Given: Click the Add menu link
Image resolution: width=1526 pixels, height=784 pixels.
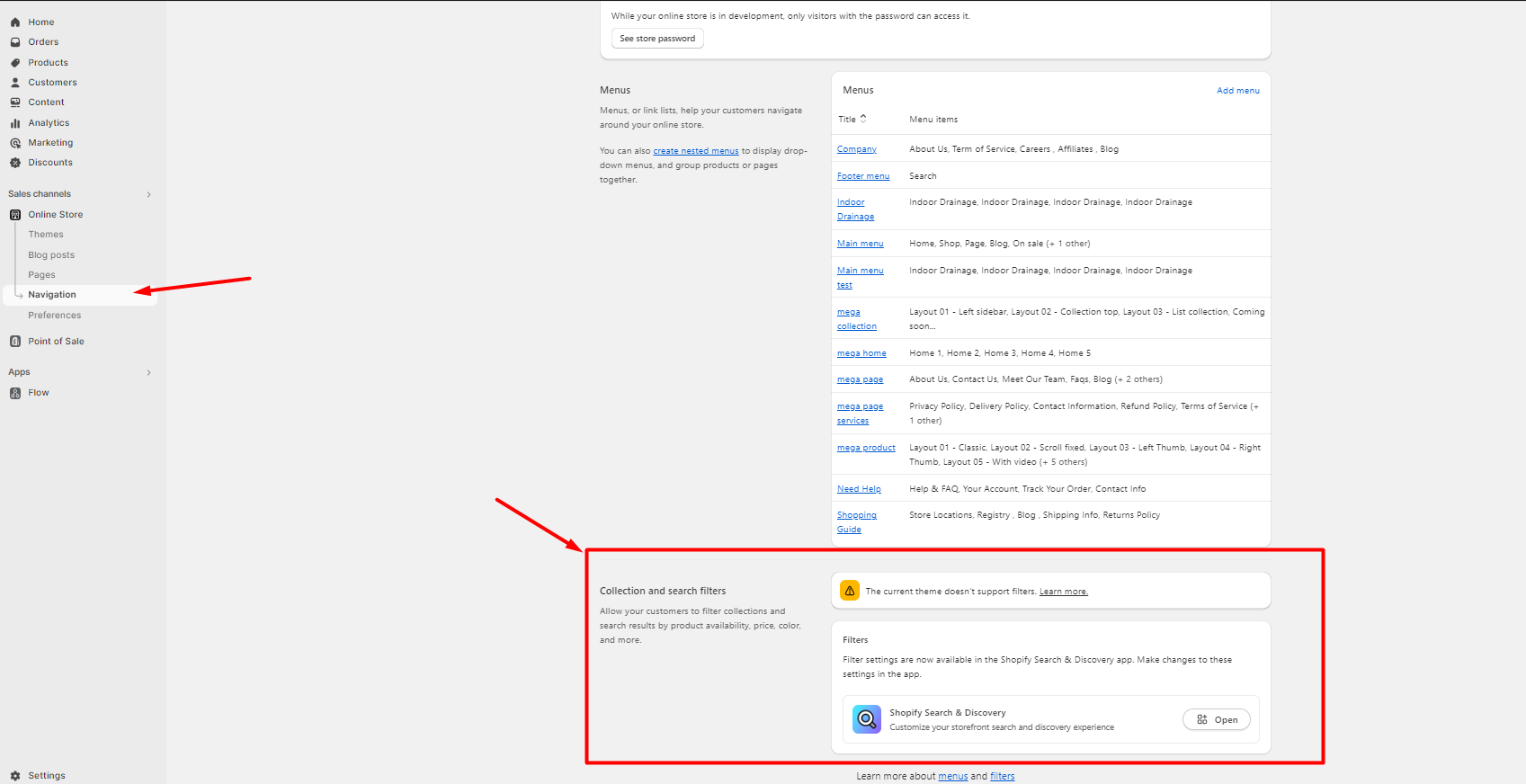Looking at the screenshot, I should 1238,91.
